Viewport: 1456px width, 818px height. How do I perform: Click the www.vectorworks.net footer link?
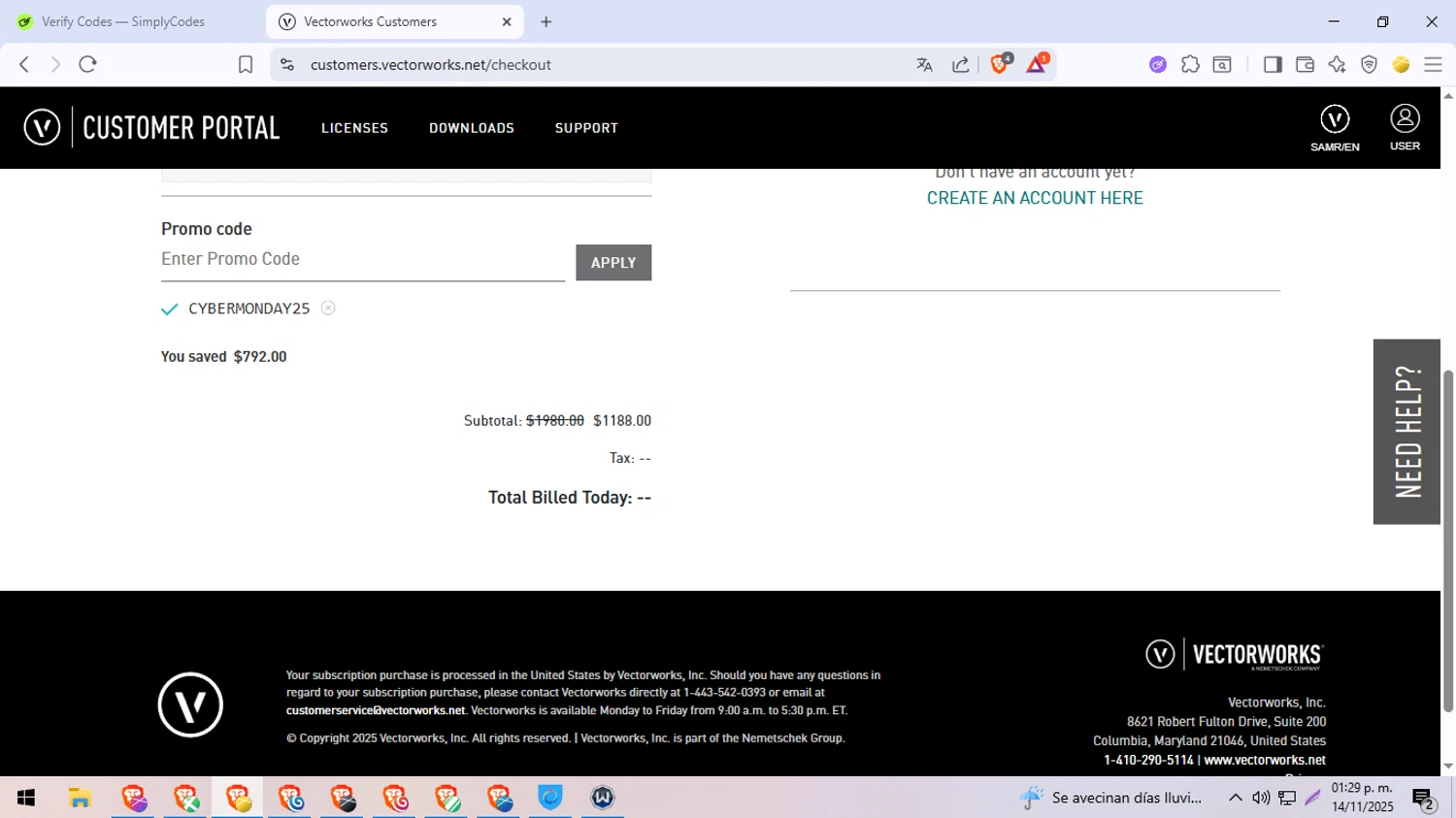pyautogui.click(x=1265, y=760)
